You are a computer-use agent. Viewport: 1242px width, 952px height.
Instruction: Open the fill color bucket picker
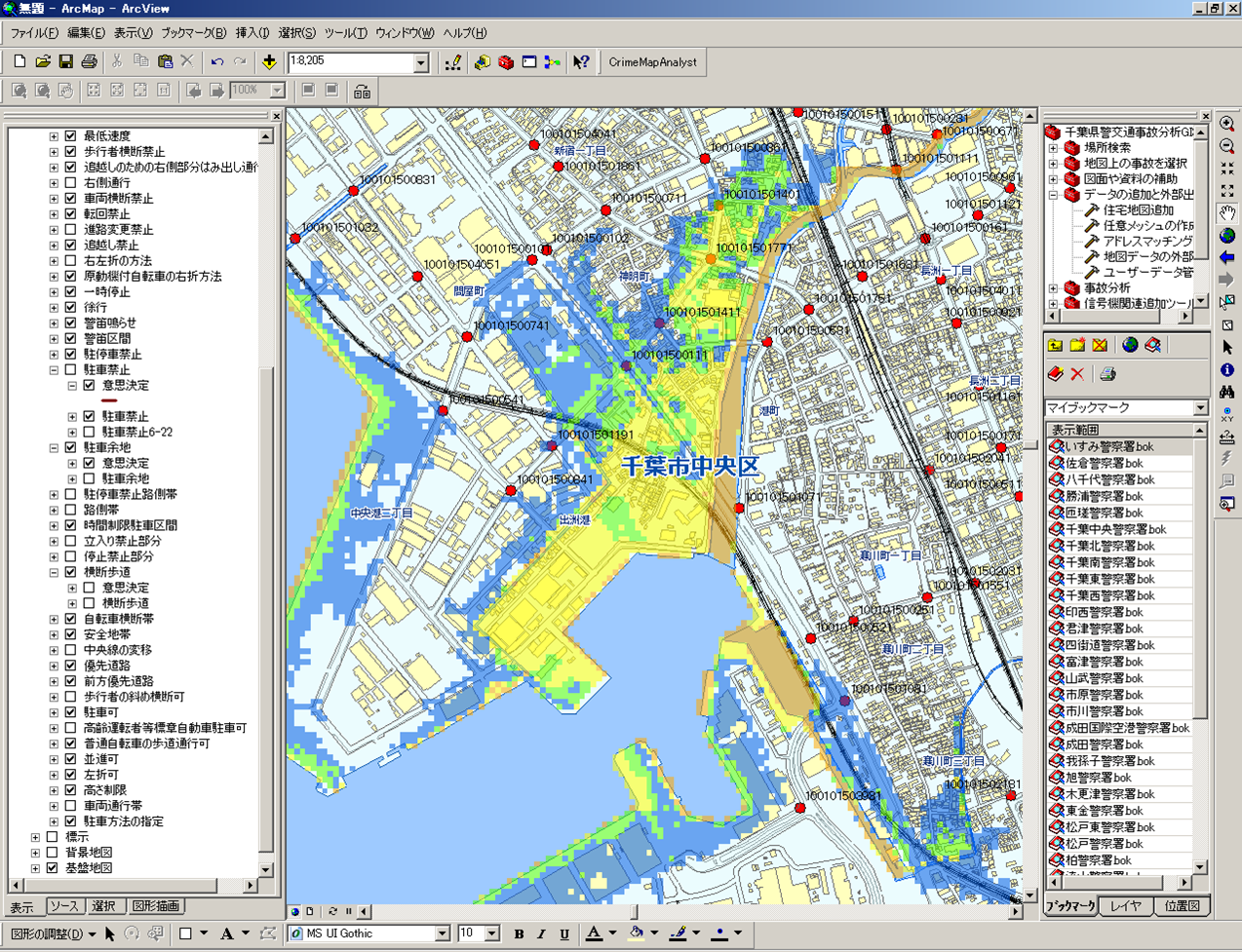[637, 933]
